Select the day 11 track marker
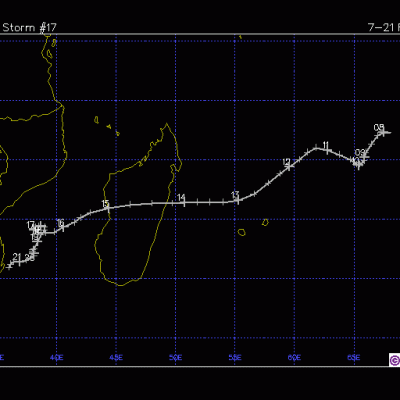 tap(328, 151)
